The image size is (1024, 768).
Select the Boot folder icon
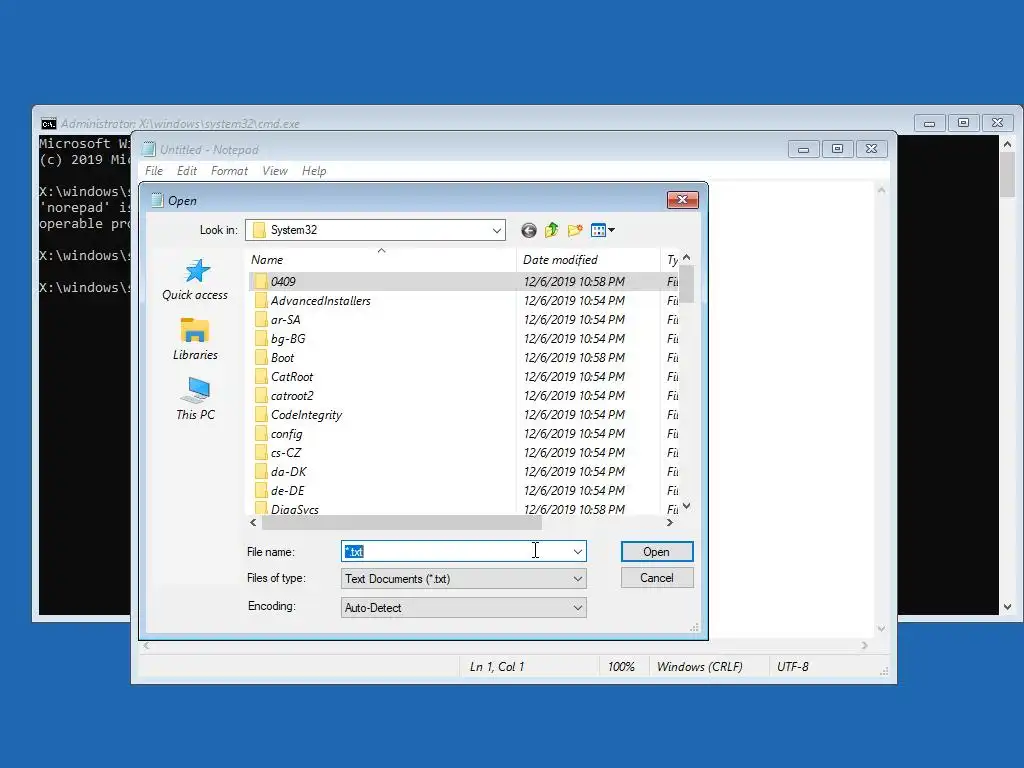[261, 357]
